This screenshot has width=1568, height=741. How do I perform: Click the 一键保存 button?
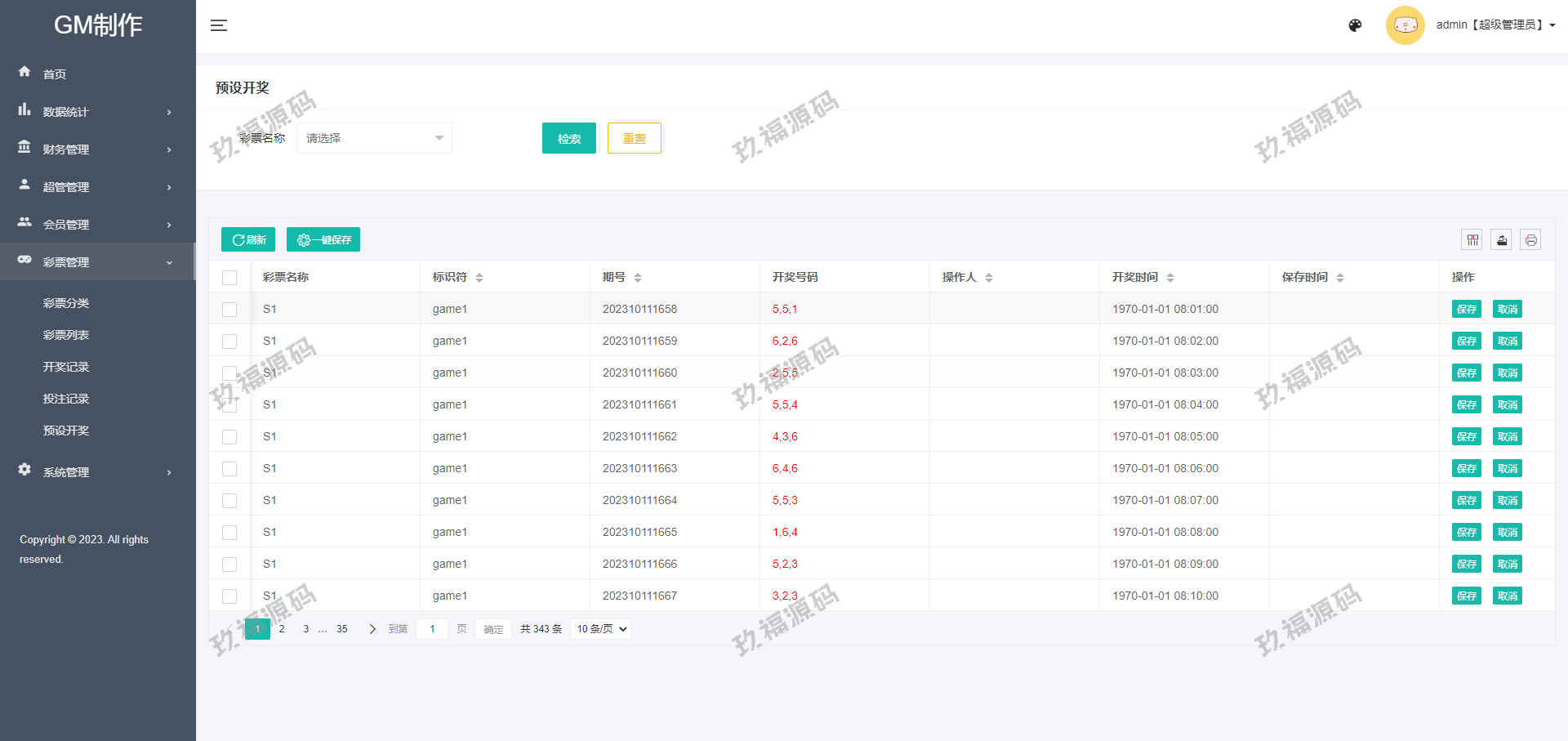click(x=323, y=239)
